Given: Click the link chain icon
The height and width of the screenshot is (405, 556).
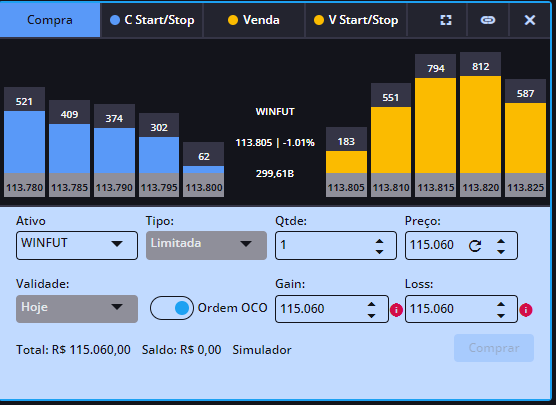Looking at the screenshot, I should tap(488, 20).
